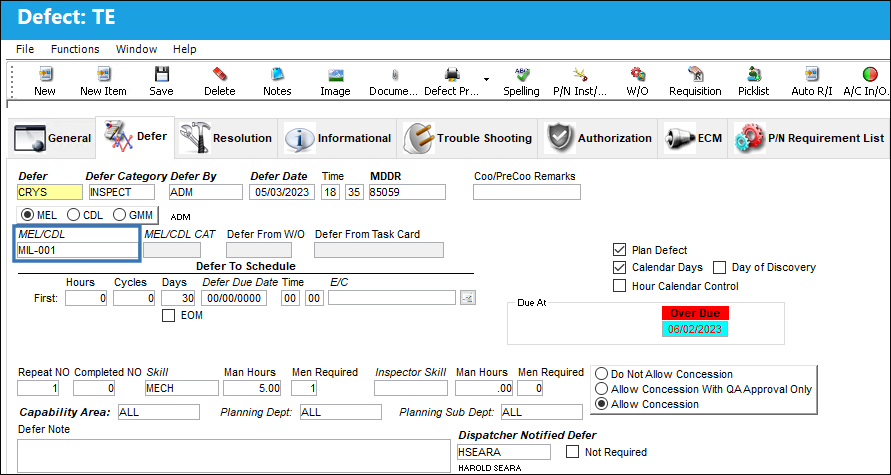Image resolution: width=891 pixels, height=475 pixels.
Task: Click the Delete eraser icon
Action: pos(219,74)
